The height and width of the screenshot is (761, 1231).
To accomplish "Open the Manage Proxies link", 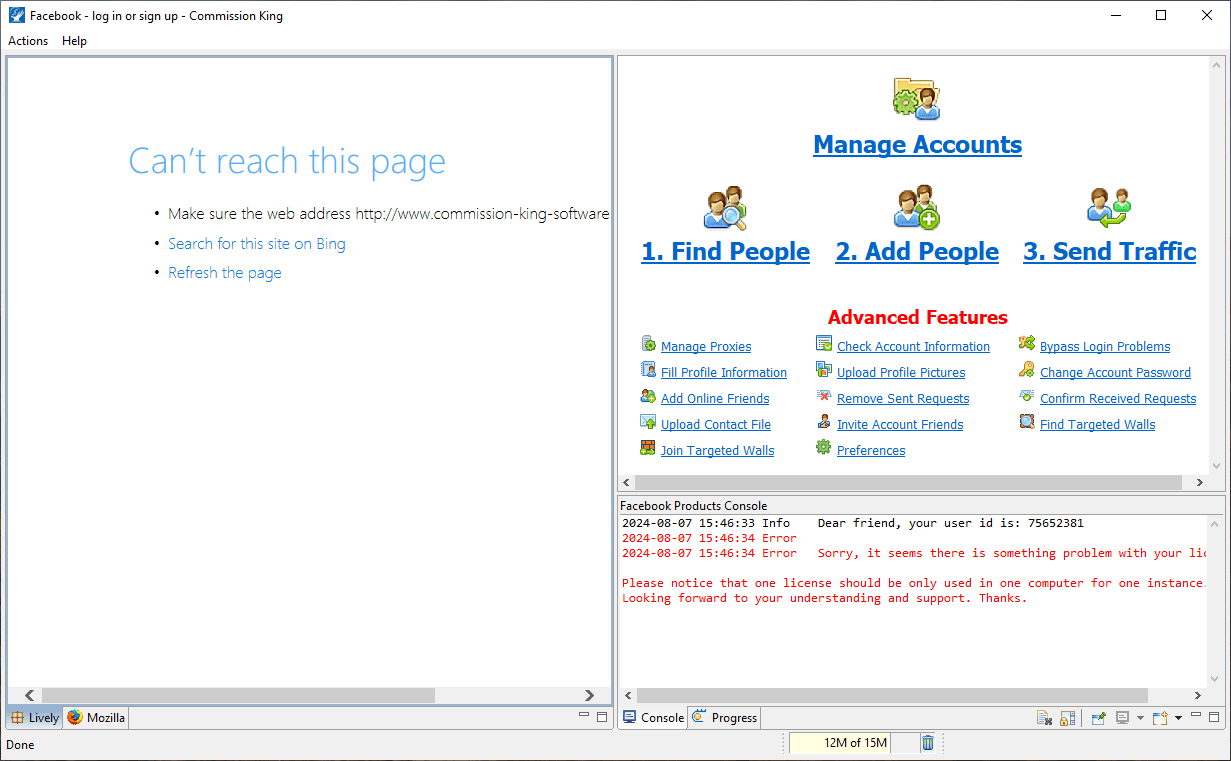I will [706, 347].
